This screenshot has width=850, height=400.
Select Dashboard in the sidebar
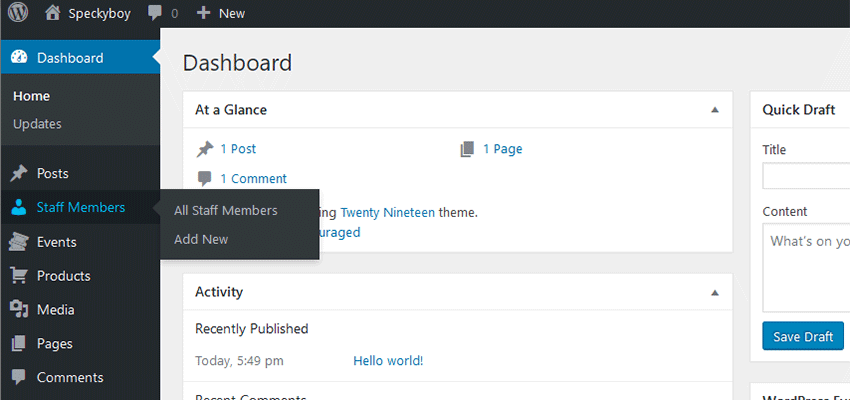[x=80, y=57]
